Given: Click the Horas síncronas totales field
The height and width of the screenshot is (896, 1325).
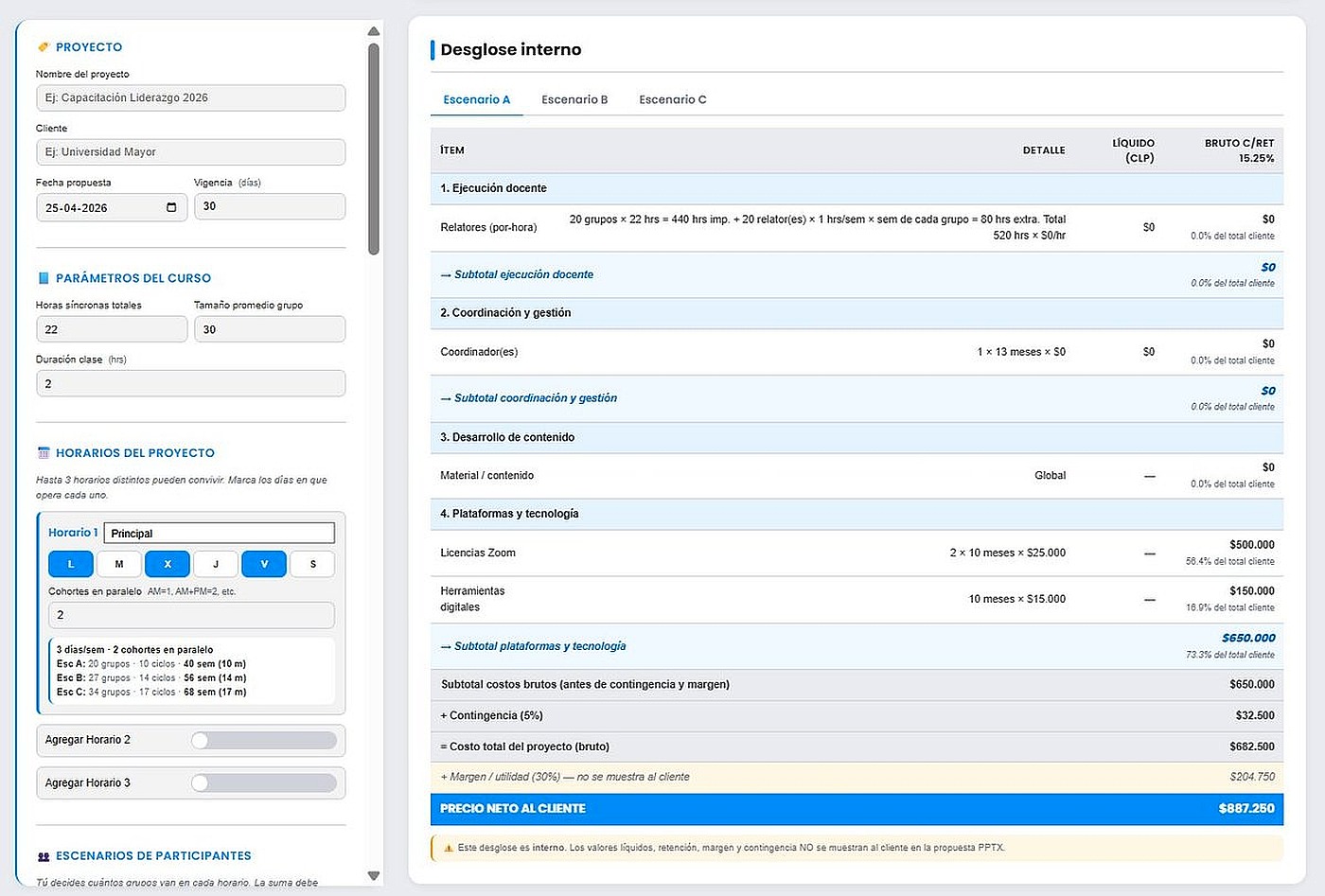Looking at the screenshot, I should [x=112, y=329].
